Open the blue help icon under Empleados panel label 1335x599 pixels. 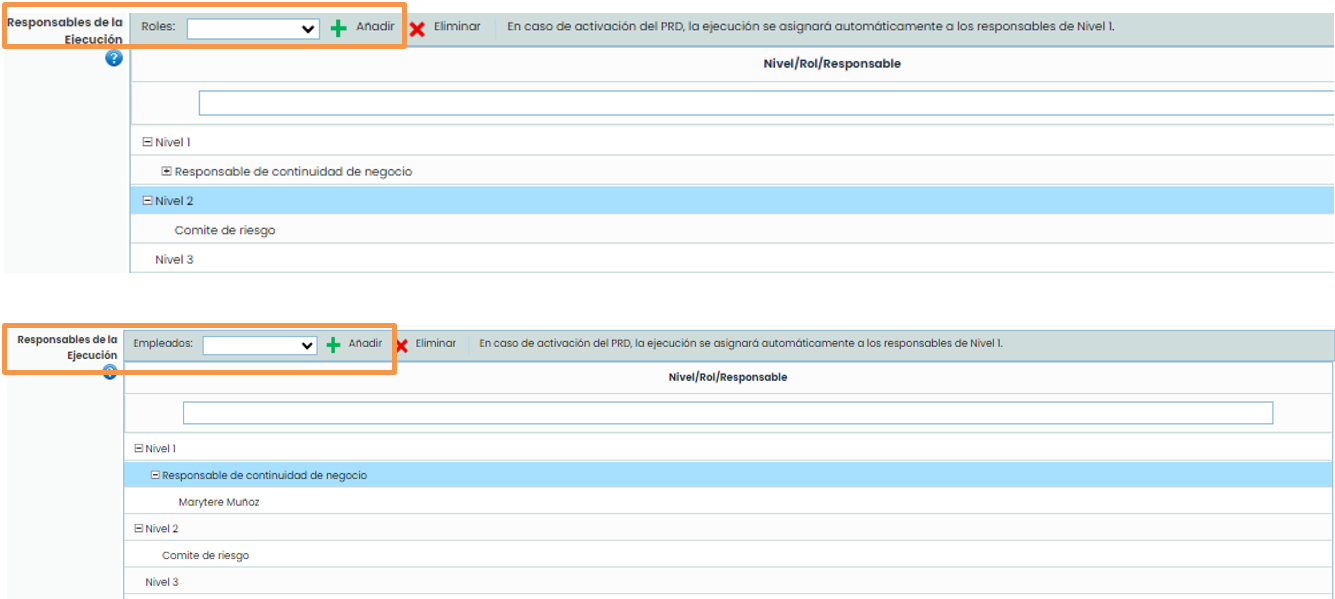(x=110, y=373)
